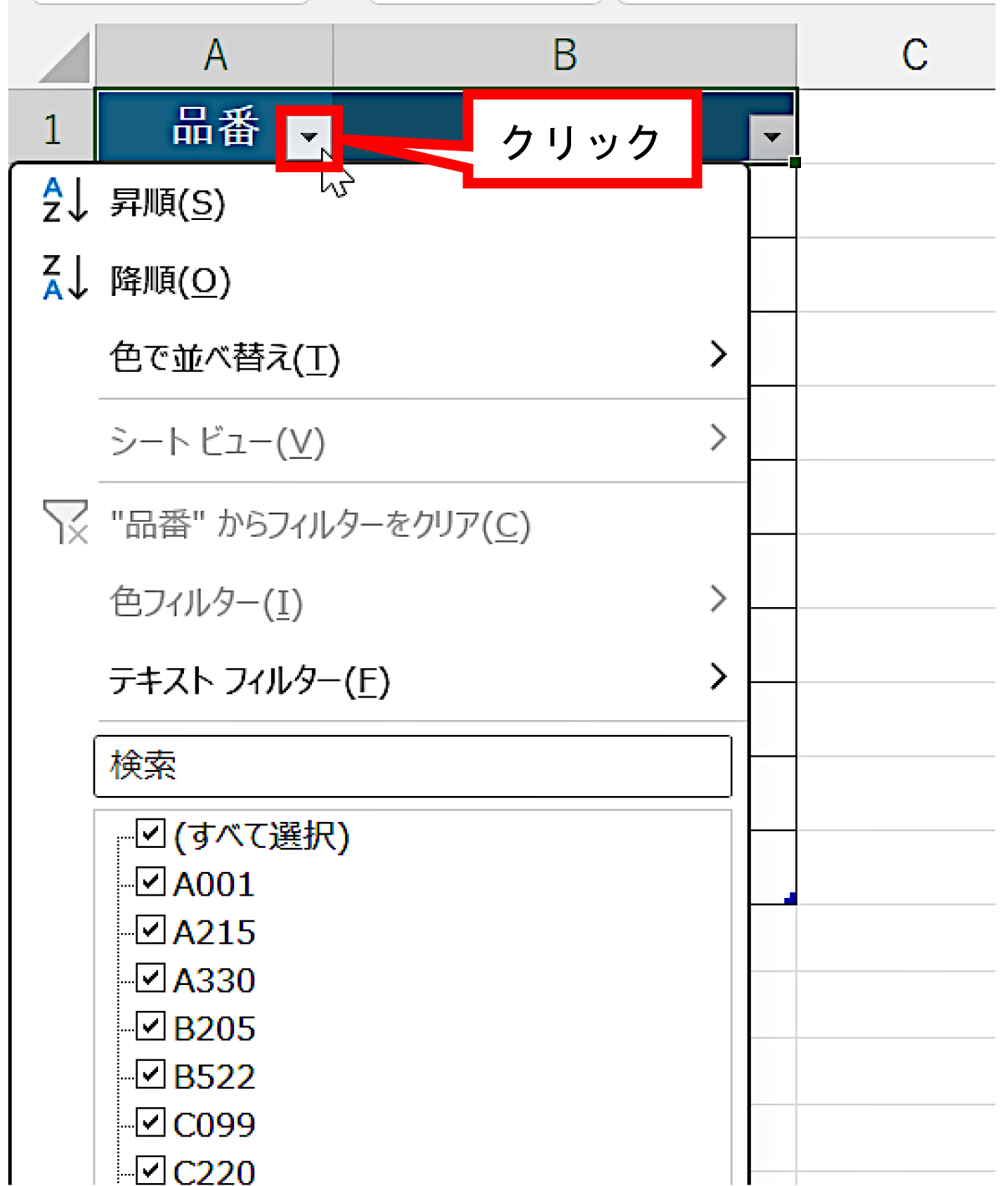Screen dimensions: 1000x1186
Task: Toggle the (すべて選択) checkbox
Action: 151,834
